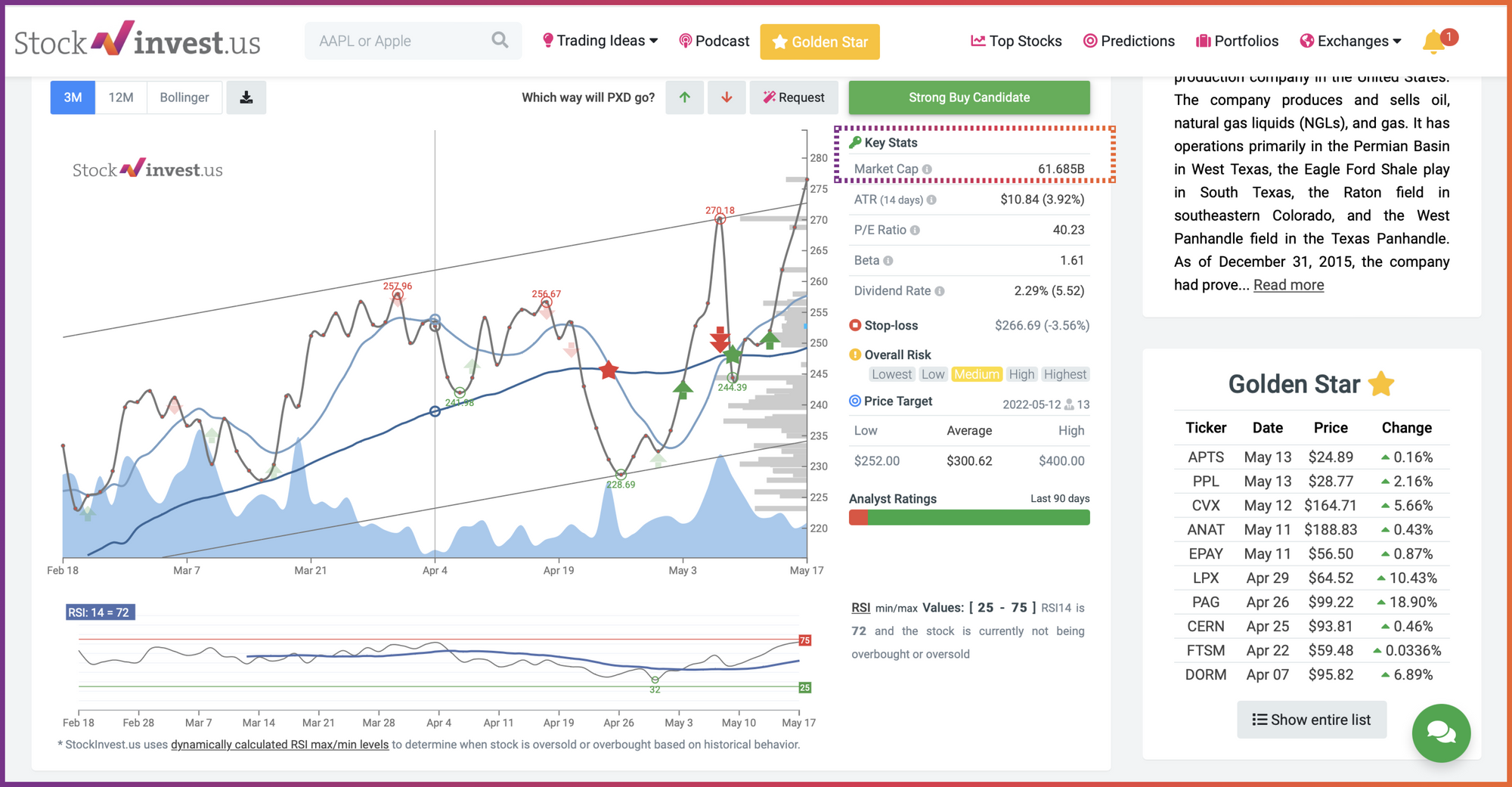The height and width of the screenshot is (787, 1512).
Task: Click APTS ticker in Golden Star list
Action: 1205,457
